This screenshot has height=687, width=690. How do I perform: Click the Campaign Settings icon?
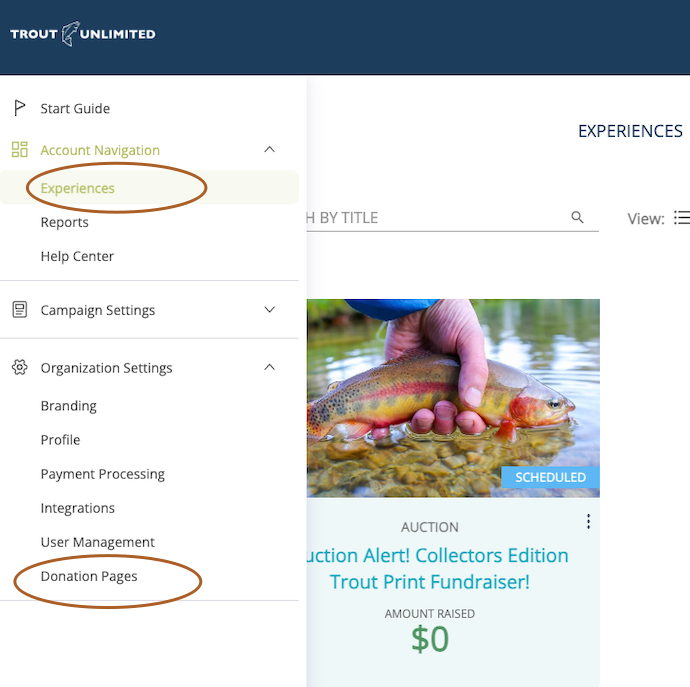point(19,310)
